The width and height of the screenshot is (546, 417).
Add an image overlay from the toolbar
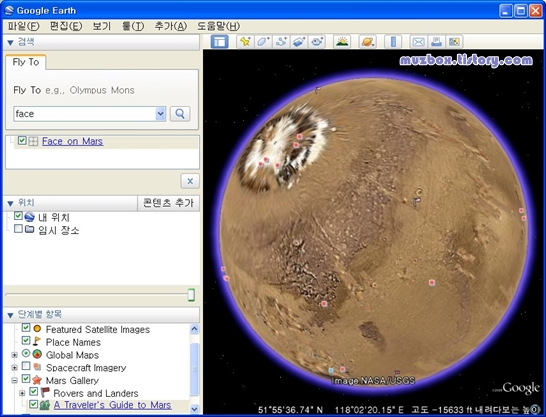click(x=299, y=42)
